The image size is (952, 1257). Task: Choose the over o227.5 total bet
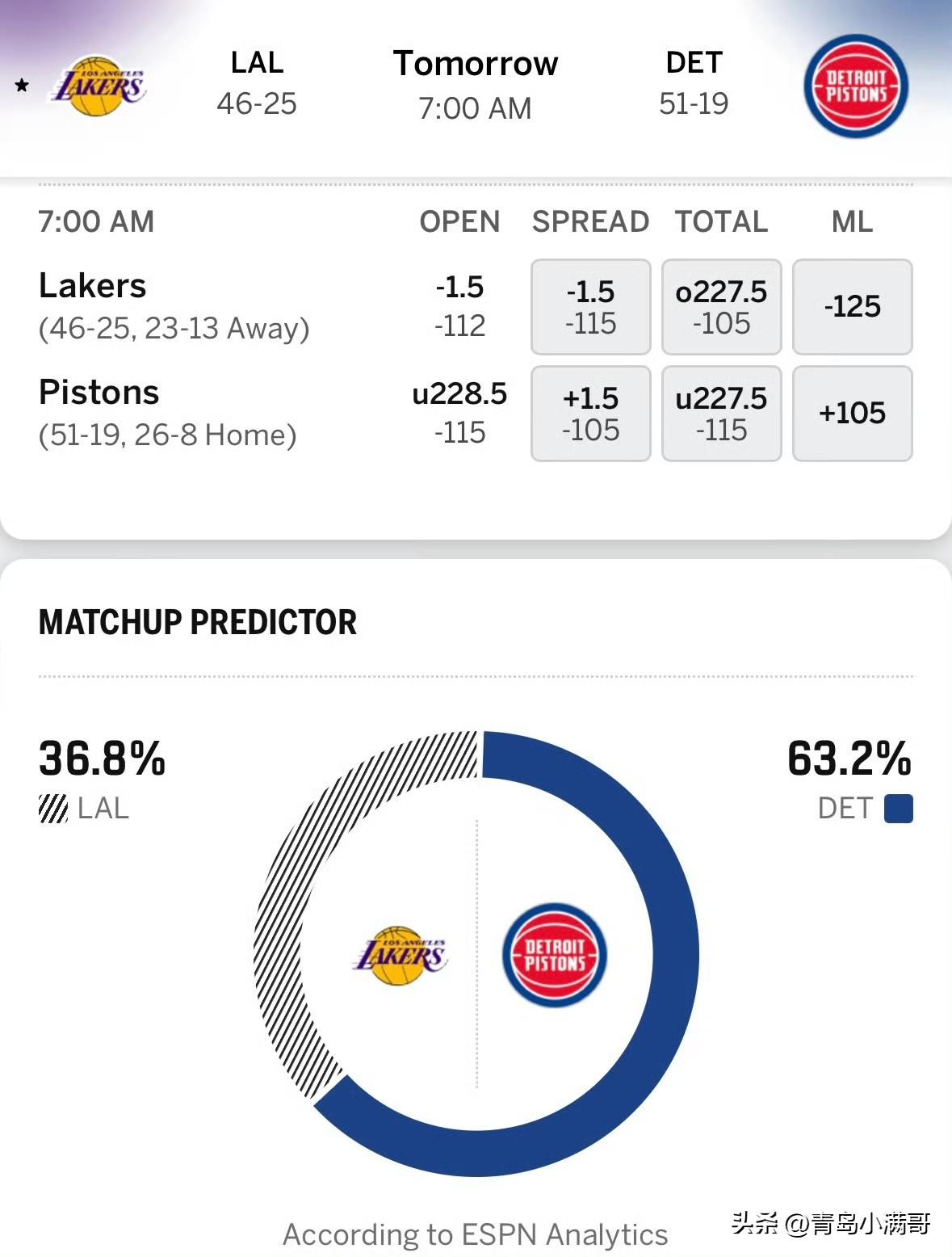(x=721, y=307)
